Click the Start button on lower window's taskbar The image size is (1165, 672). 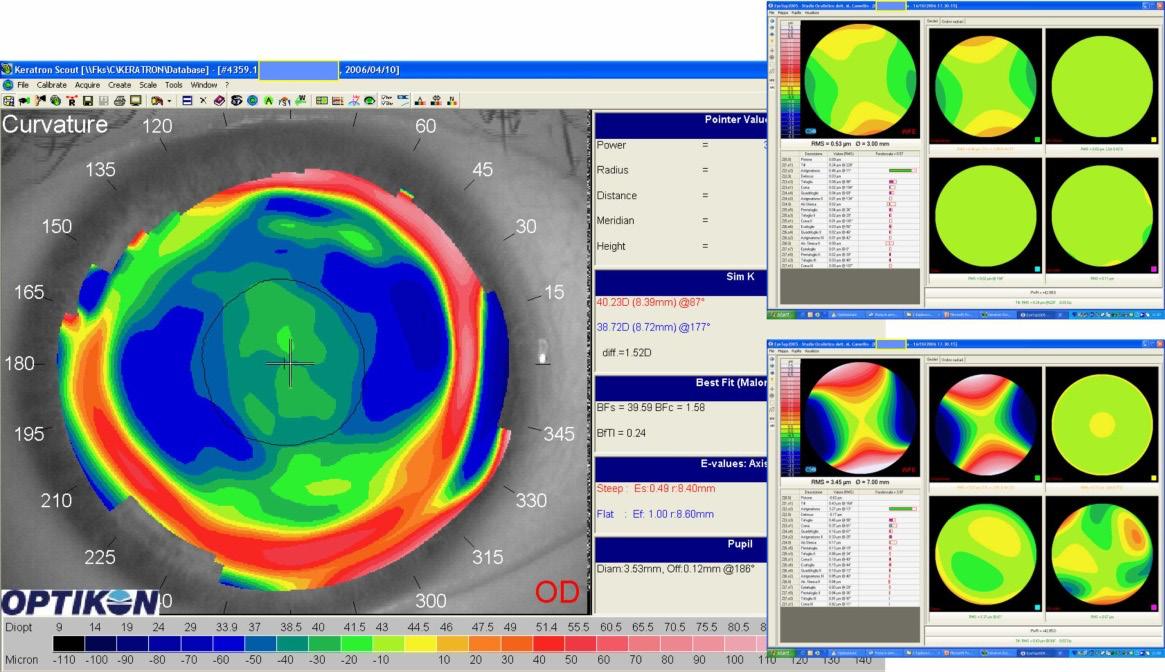[x=782, y=653]
